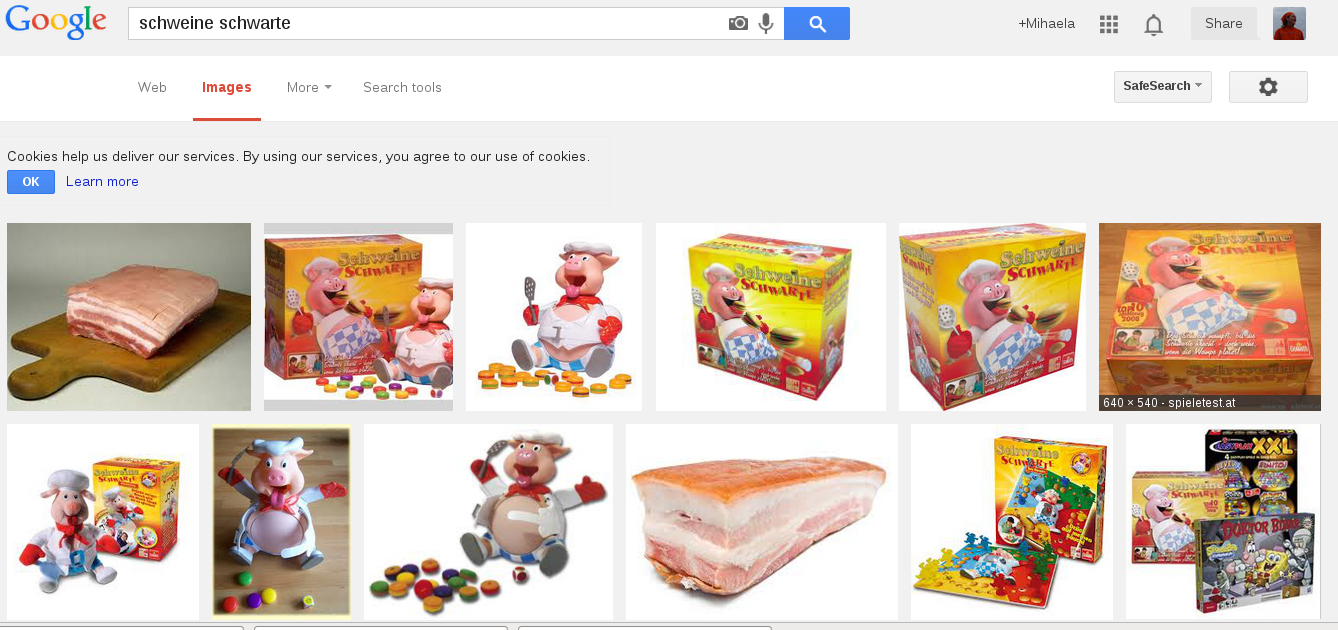Open pork belly on cutting board image
Viewport: 1338px width, 630px height.
click(x=129, y=317)
